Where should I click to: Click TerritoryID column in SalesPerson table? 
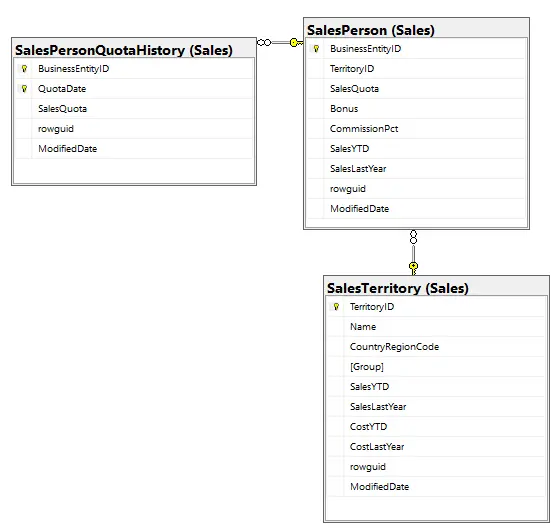point(416,69)
